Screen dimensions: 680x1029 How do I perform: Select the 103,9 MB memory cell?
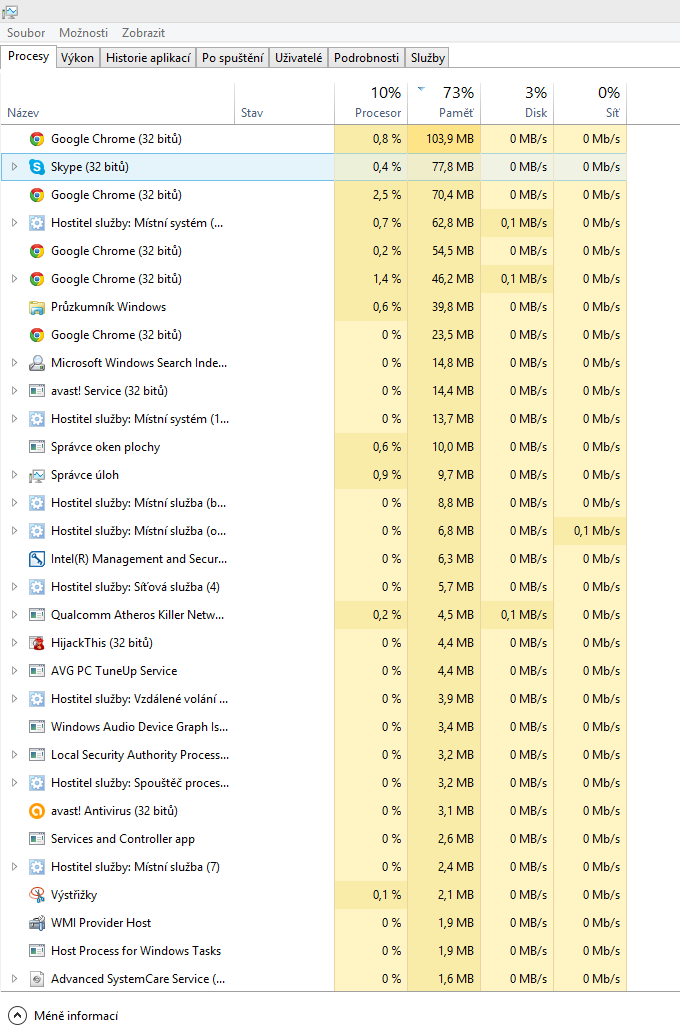pyautogui.click(x=444, y=139)
